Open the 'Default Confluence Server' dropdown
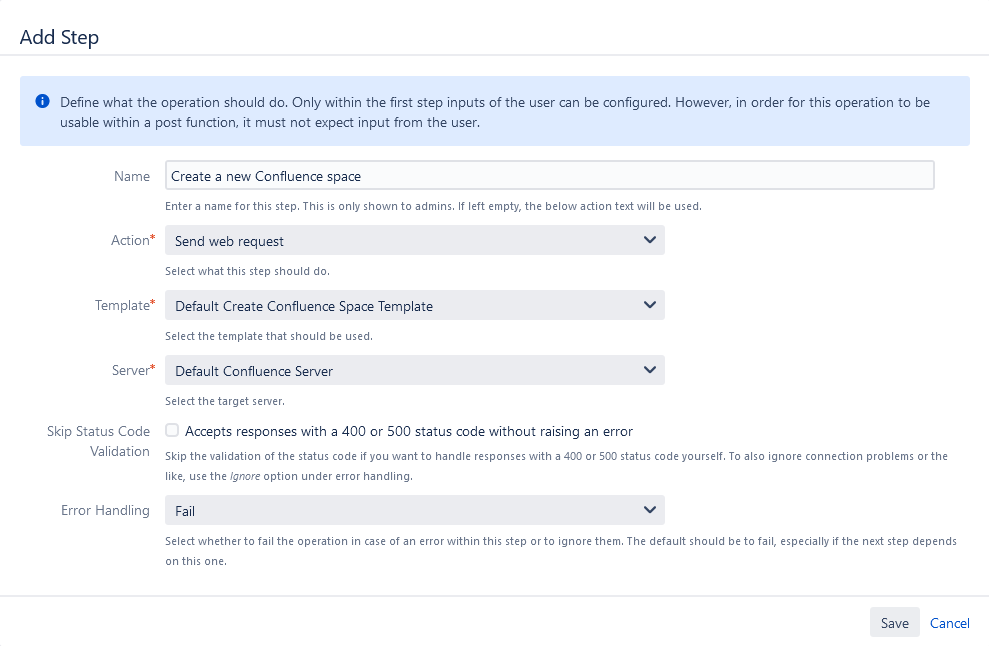Image resolution: width=989 pixels, height=646 pixels. coord(400,370)
